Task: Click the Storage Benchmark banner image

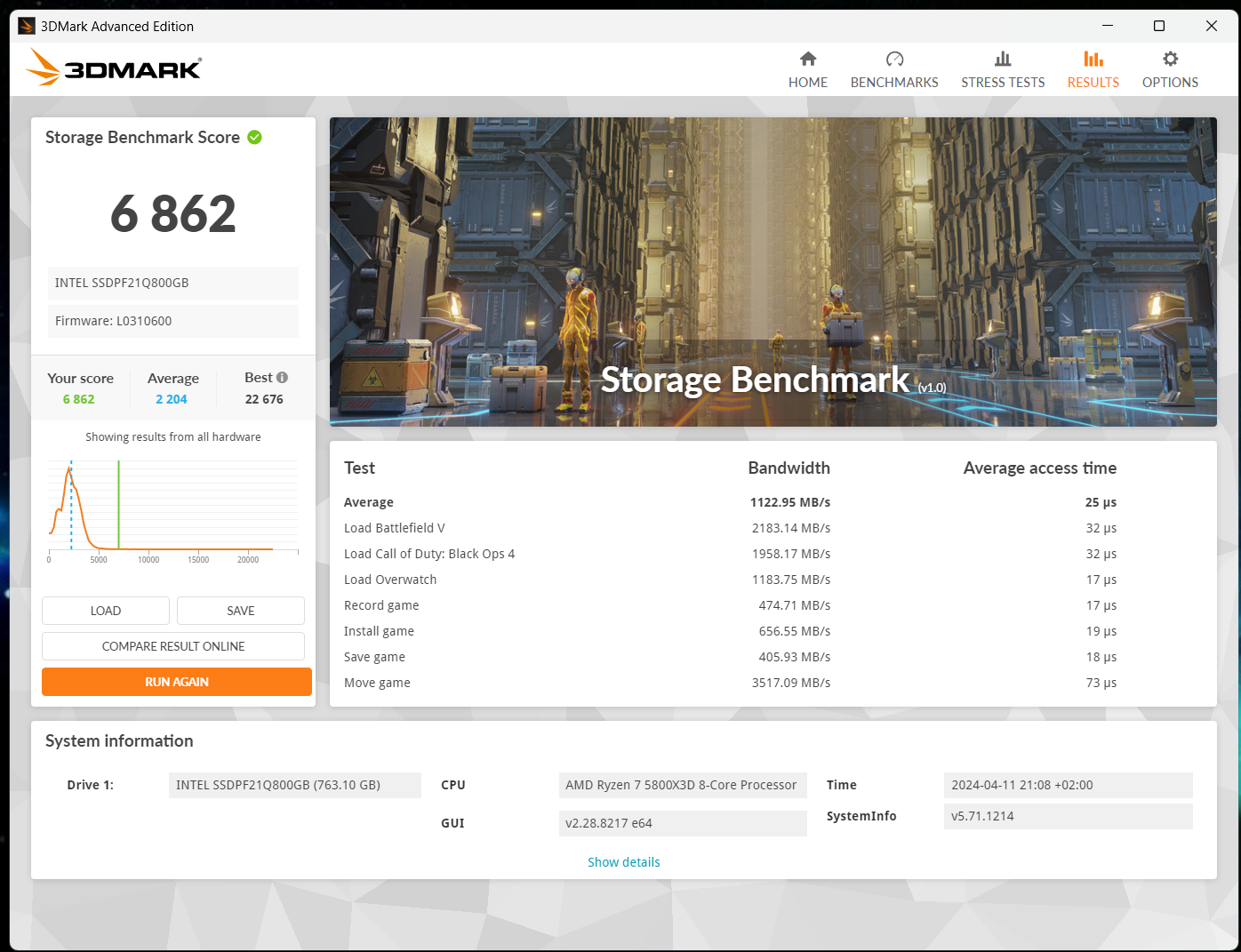Action: pos(773,272)
